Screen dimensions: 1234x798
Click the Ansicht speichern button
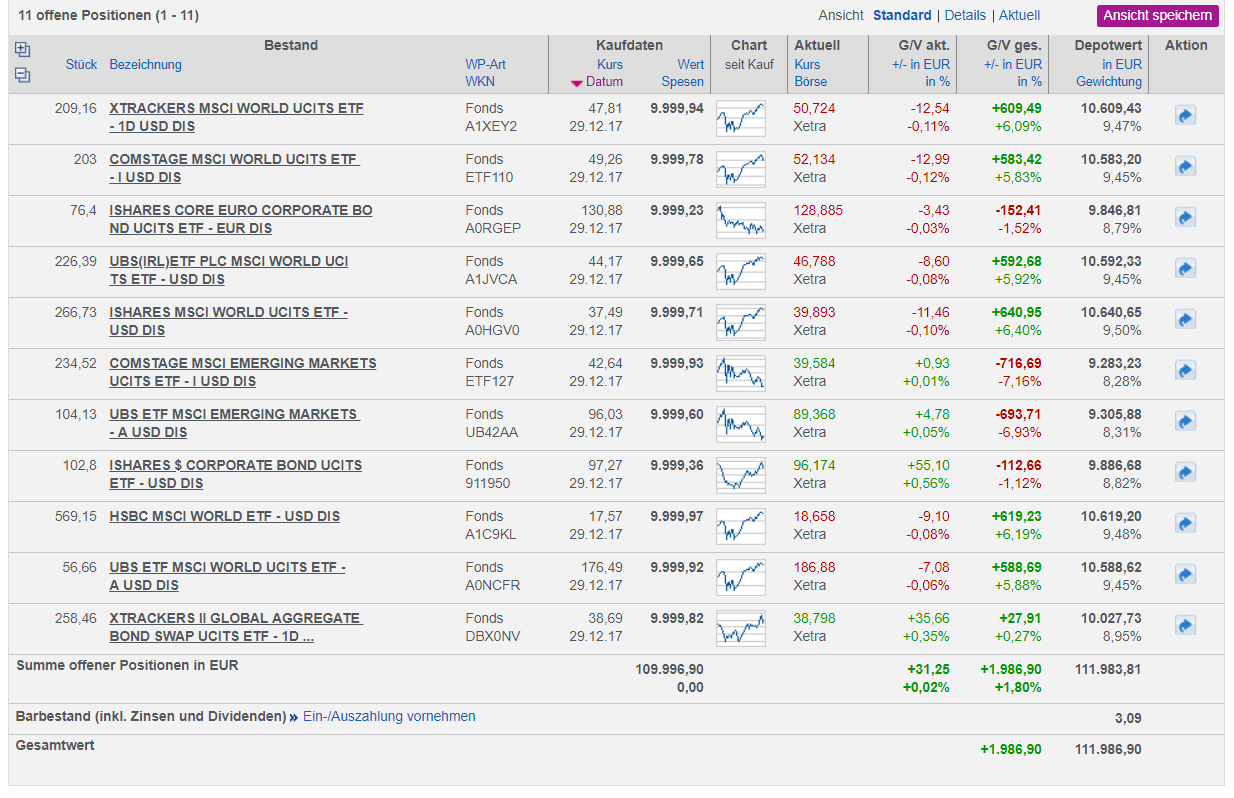click(x=1158, y=15)
